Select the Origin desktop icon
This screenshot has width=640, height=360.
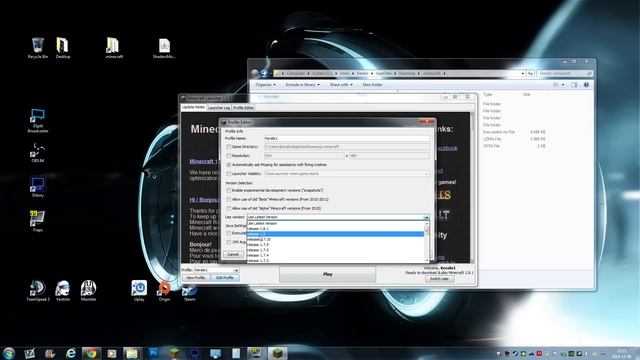click(164, 291)
